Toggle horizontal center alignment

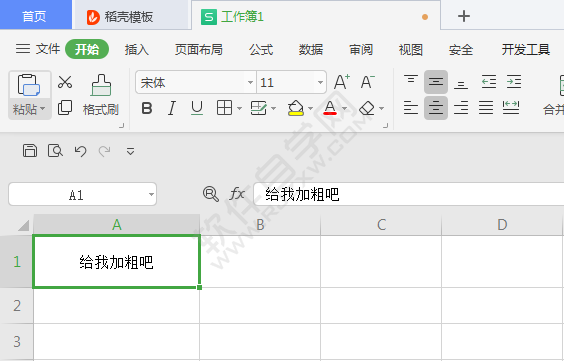pos(436,108)
